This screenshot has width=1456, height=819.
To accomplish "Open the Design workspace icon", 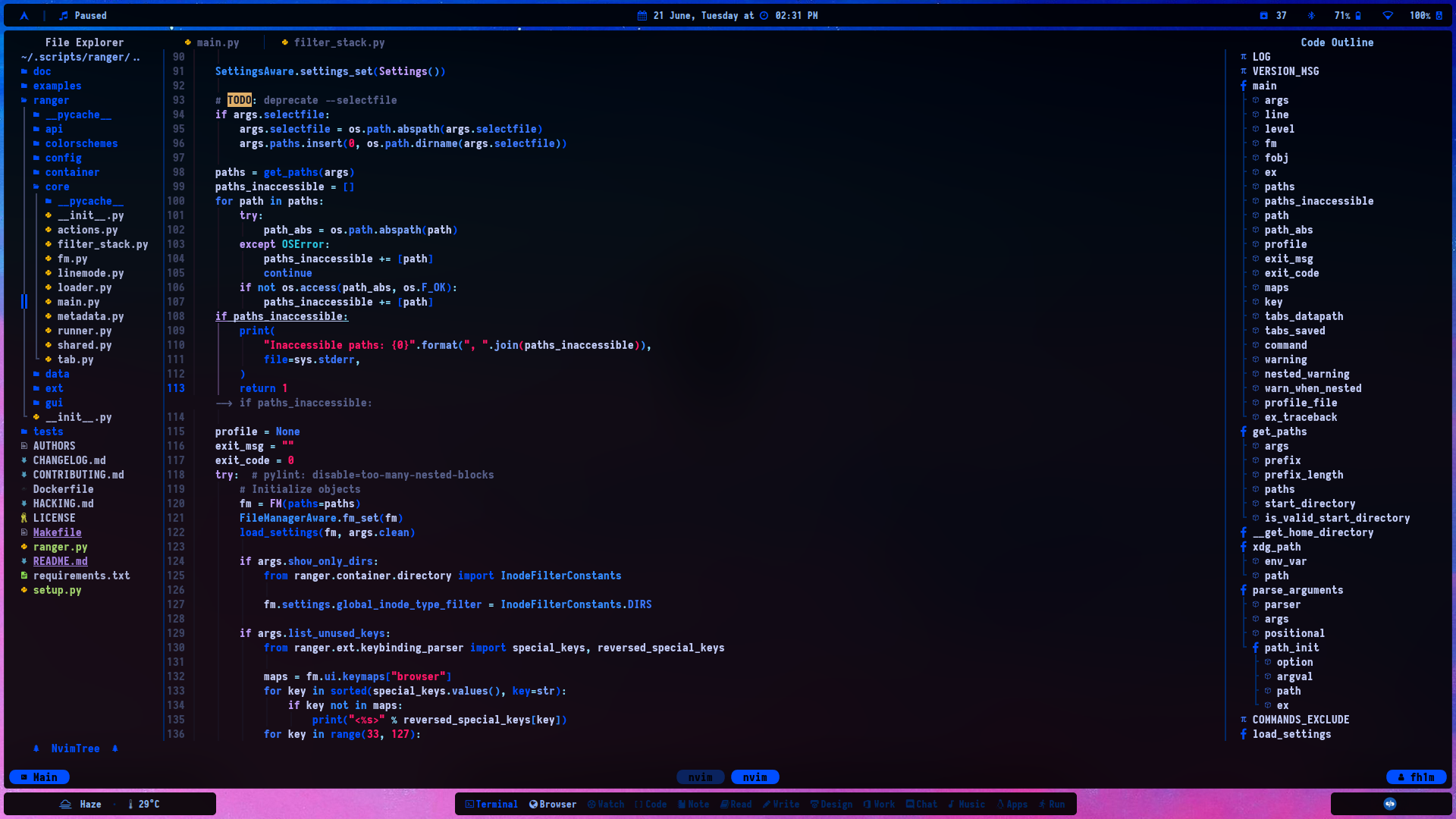I will (x=831, y=804).
